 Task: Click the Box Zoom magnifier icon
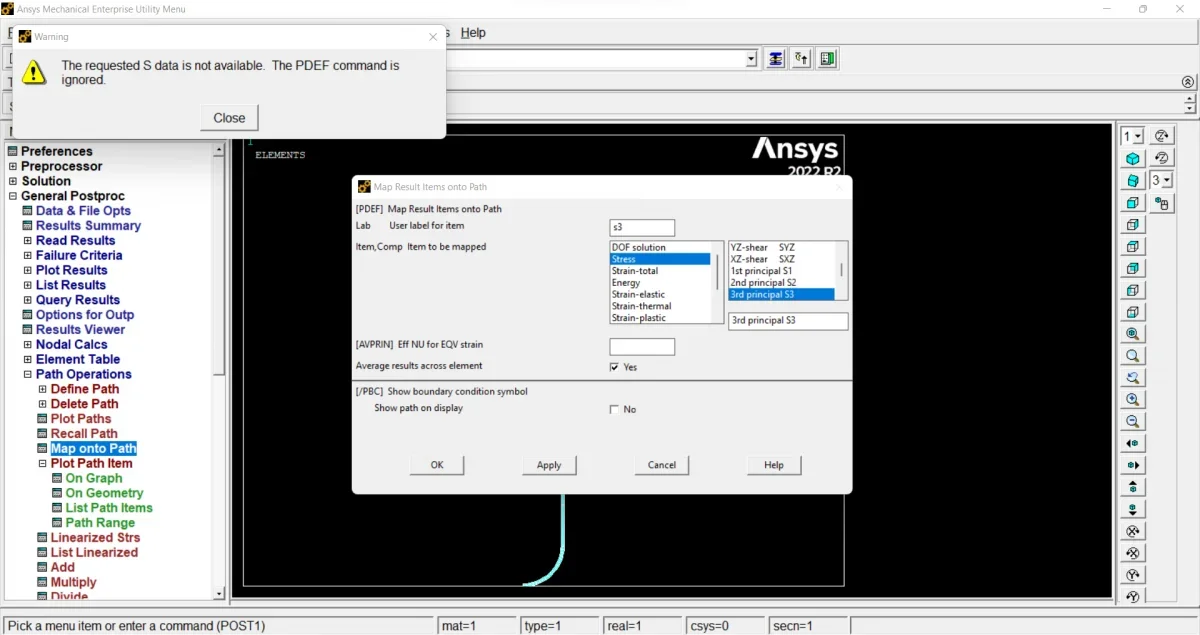[1132, 356]
